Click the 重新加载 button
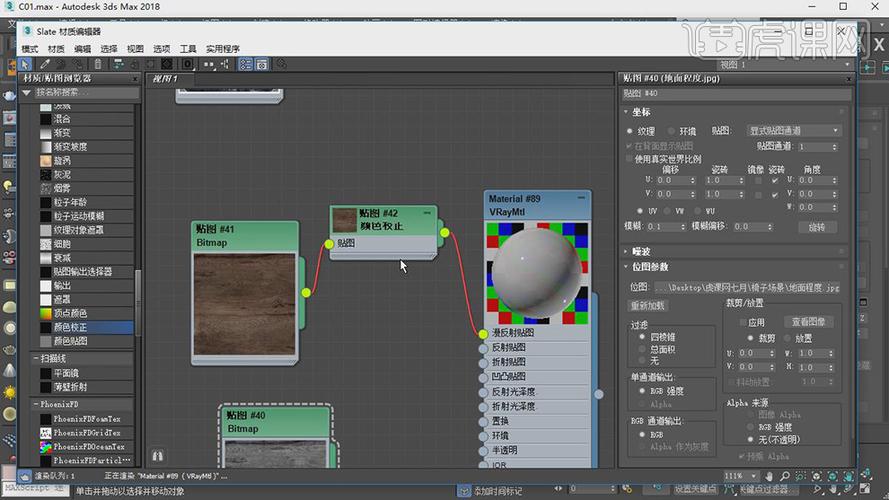 tap(647, 306)
